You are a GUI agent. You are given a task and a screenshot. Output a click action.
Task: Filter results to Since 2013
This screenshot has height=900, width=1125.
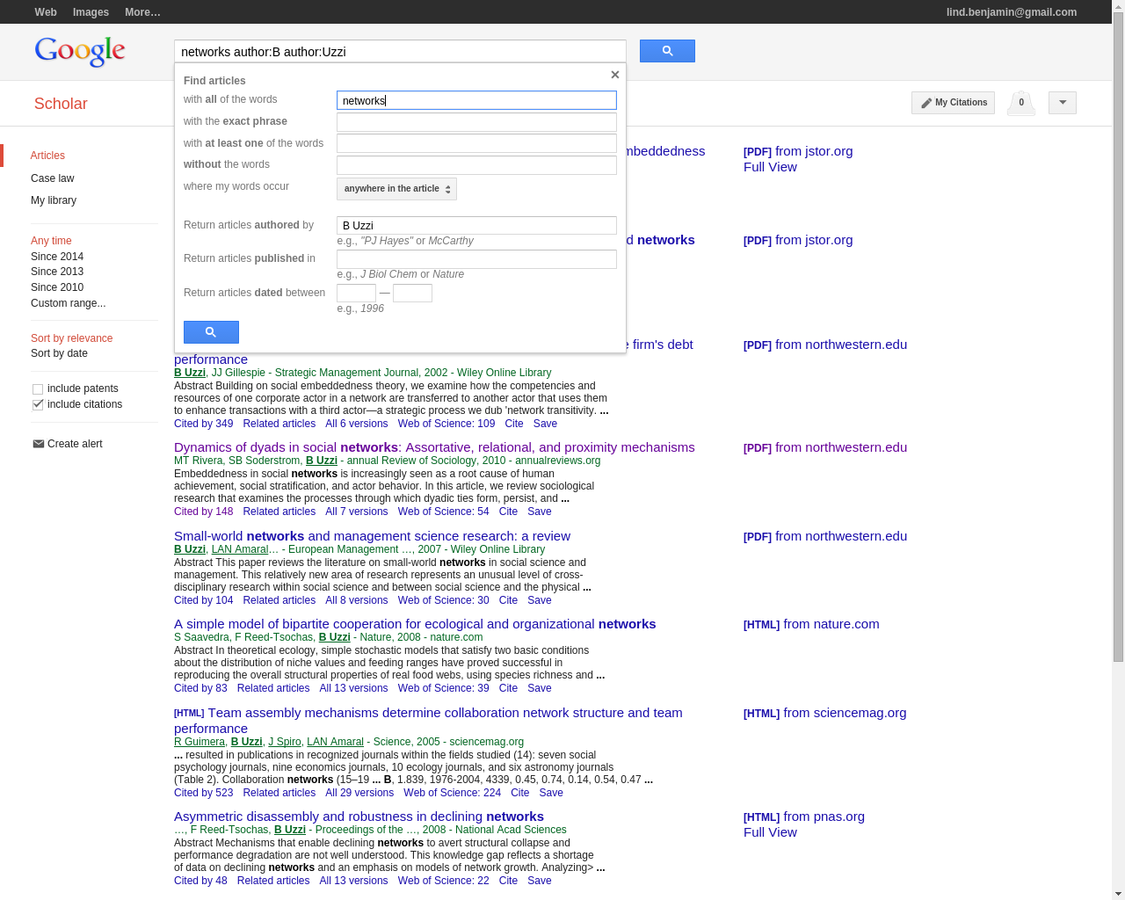pos(57,271)
